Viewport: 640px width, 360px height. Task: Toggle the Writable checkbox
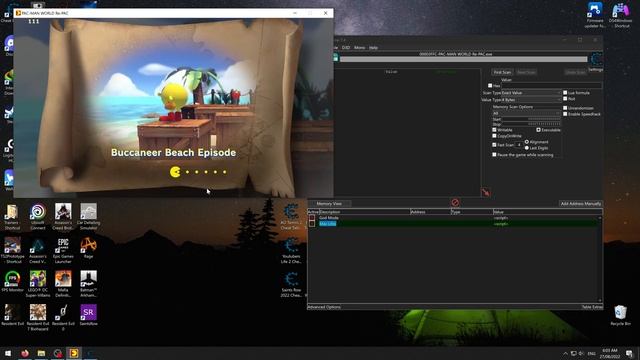(x=494, y=130)
